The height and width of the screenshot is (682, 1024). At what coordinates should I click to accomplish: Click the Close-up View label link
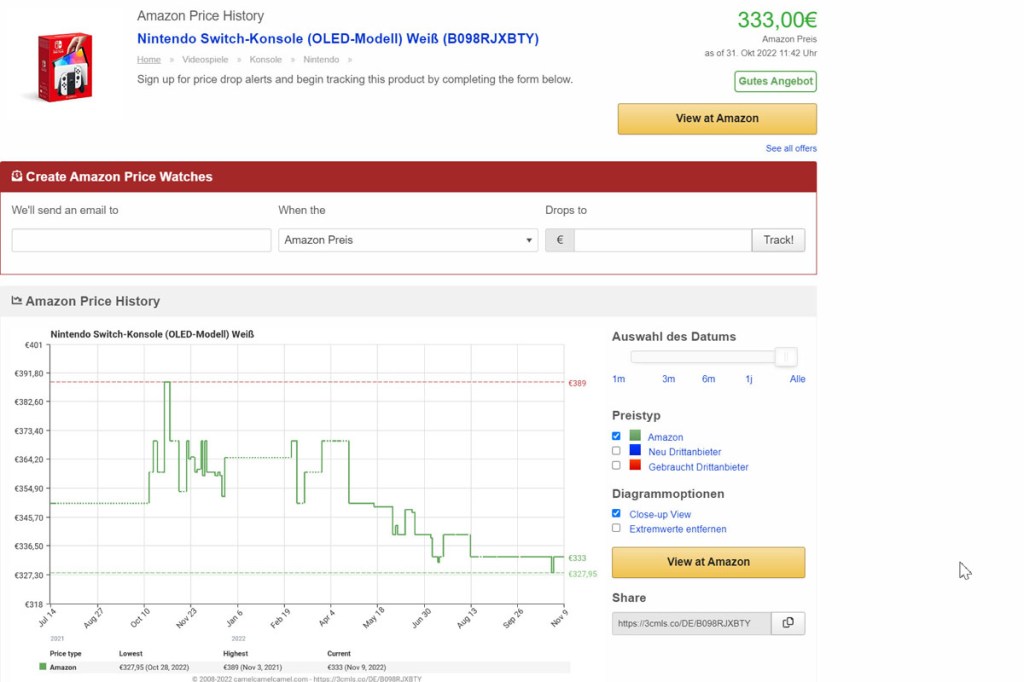(660, 514)
